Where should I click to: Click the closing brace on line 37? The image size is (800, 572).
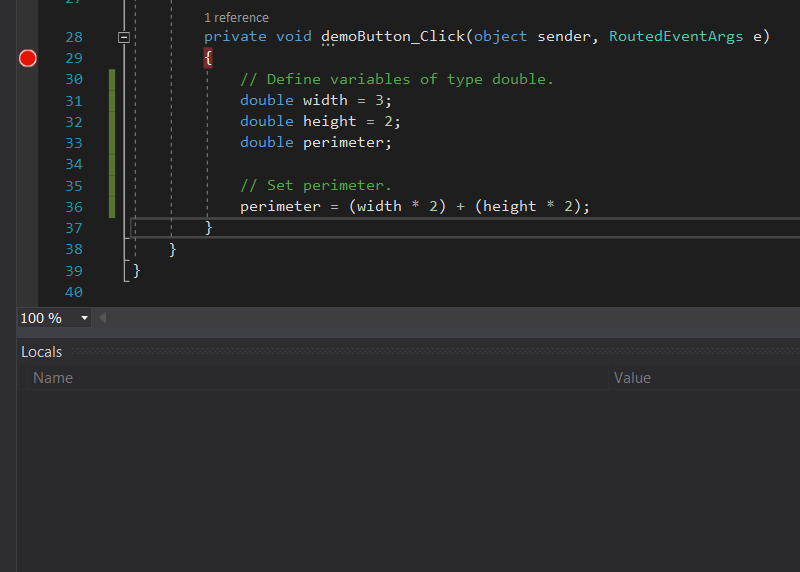point(209,228)
